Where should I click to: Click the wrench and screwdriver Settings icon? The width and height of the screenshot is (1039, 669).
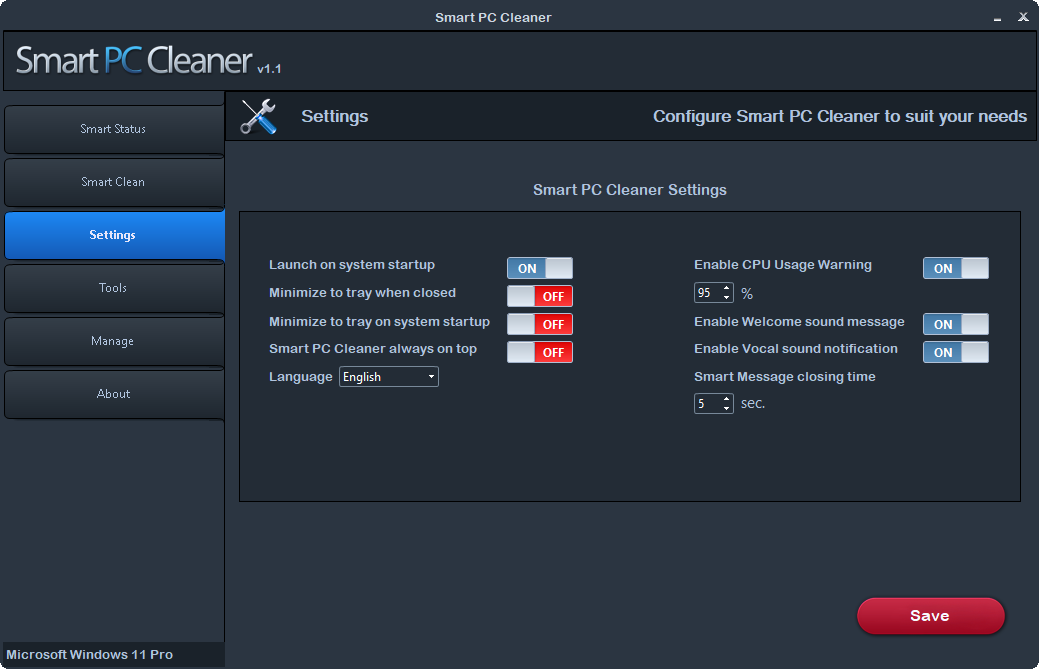258,116
